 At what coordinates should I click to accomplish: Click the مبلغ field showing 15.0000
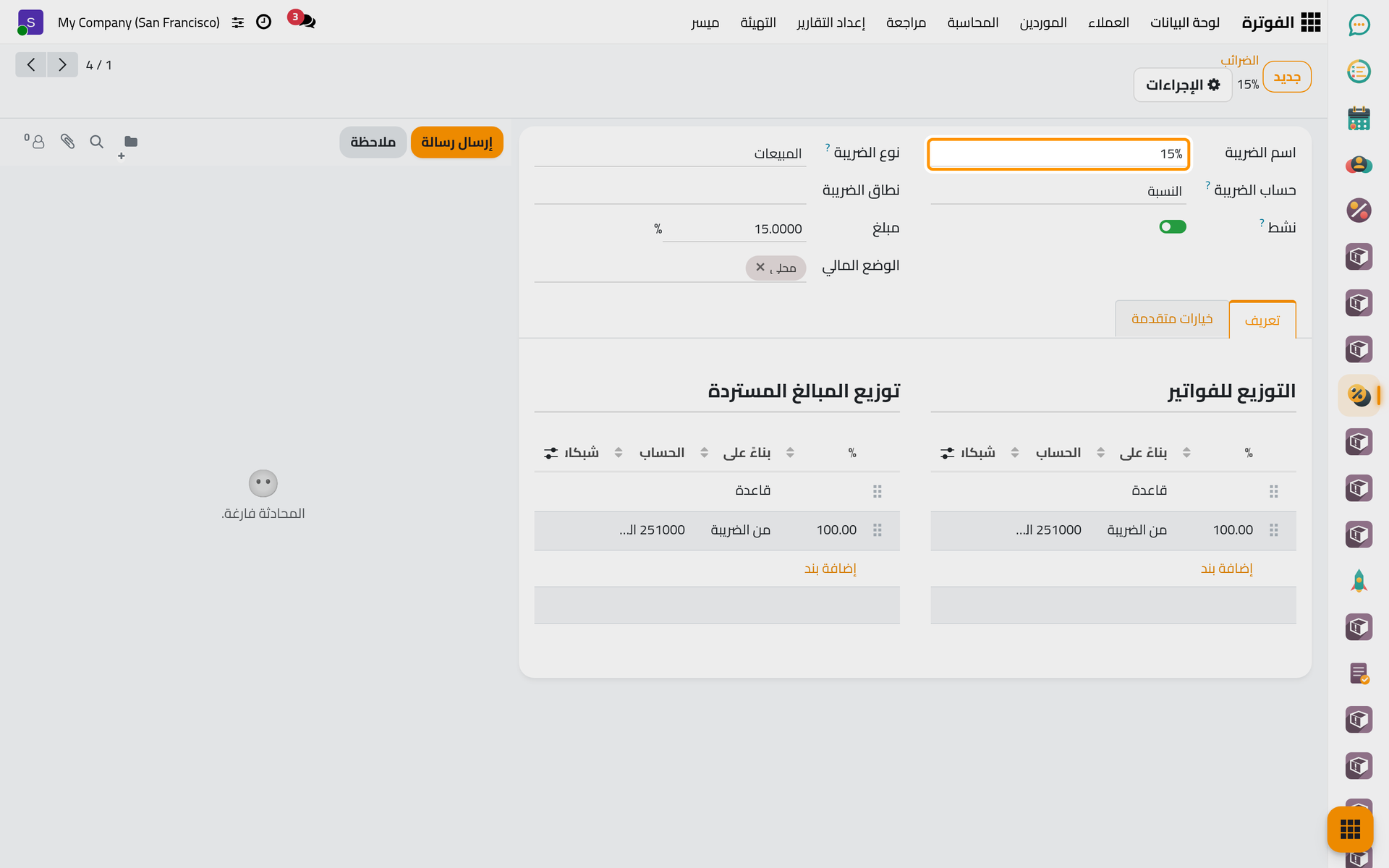tap(733, 229)
